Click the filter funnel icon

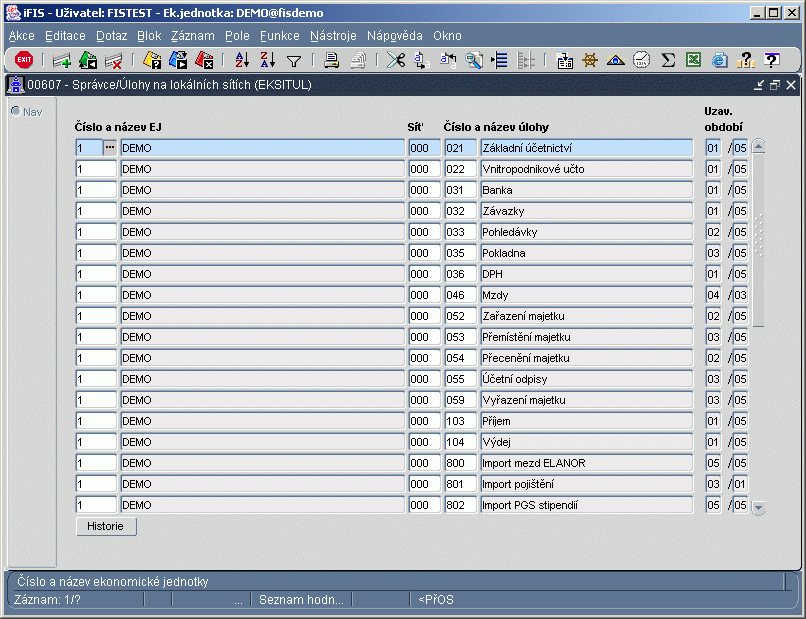[294, 61]
